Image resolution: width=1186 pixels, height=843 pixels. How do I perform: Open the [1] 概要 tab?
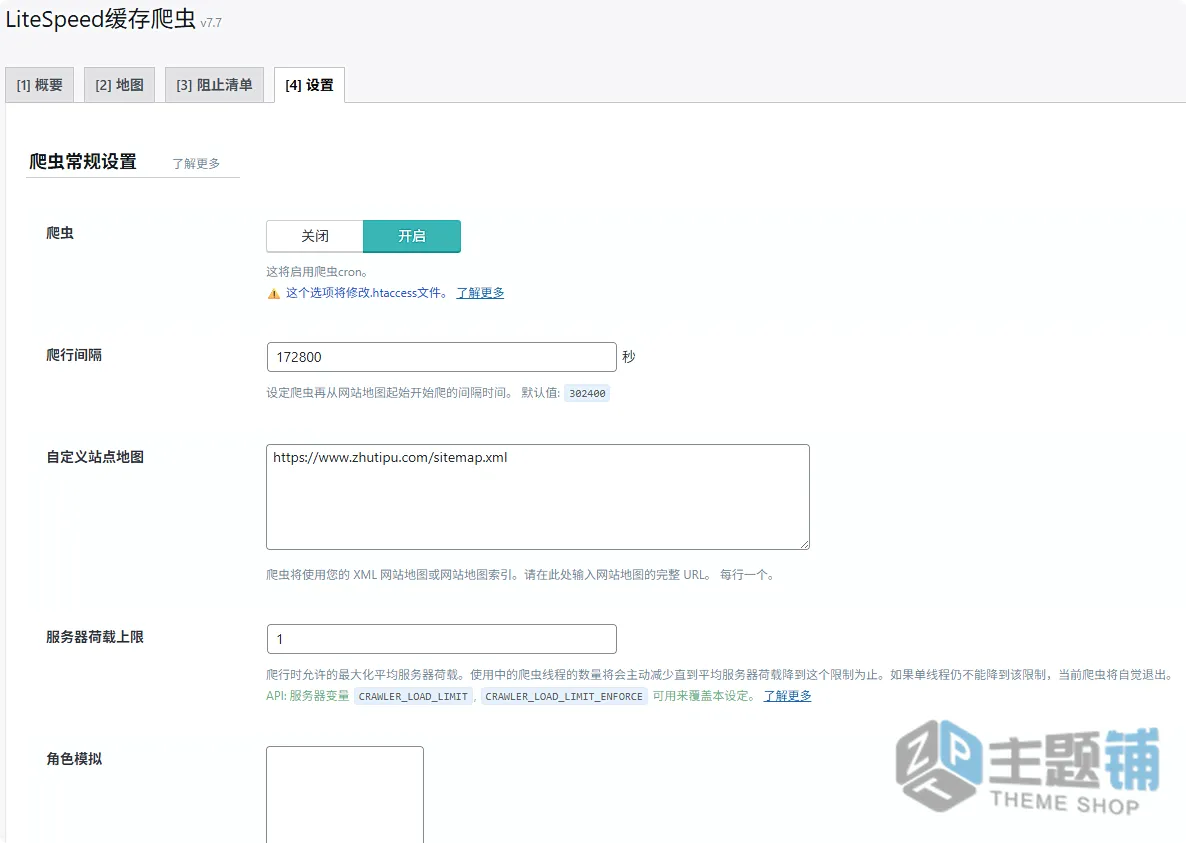click(x=39, y=85)
